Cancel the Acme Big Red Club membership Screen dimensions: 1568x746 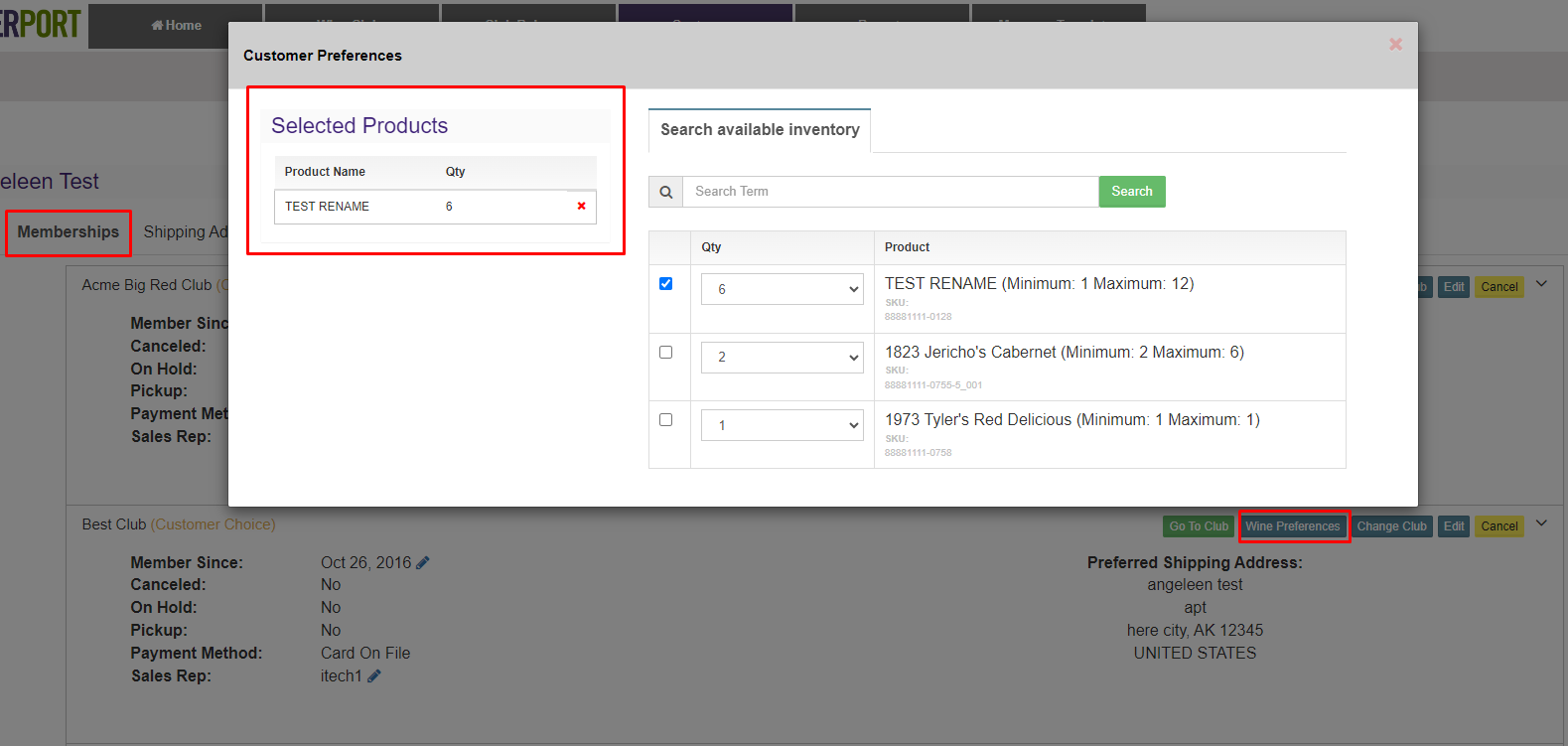point(1499,287)
